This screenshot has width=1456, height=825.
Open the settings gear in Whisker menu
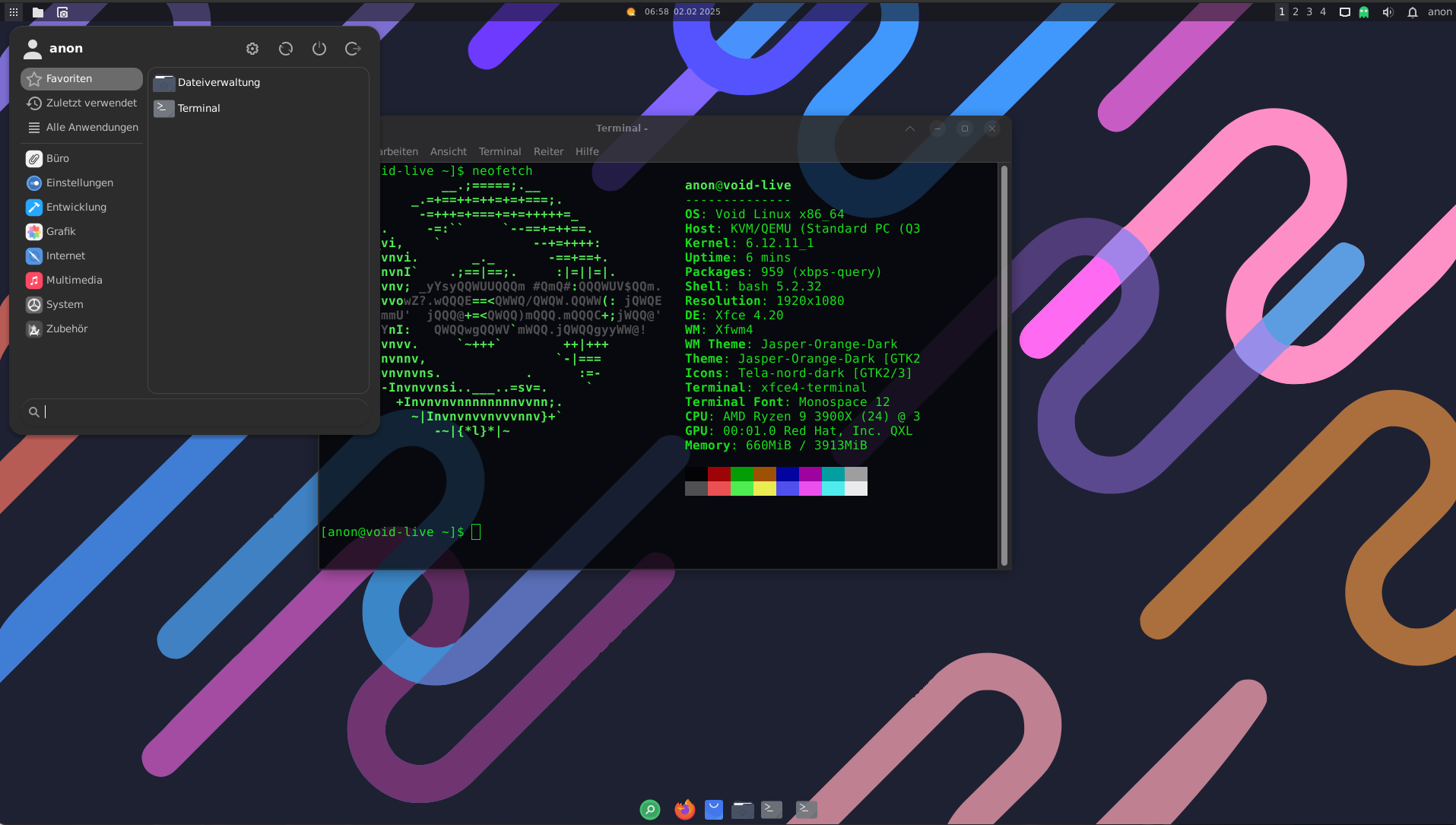pos(252,49)
